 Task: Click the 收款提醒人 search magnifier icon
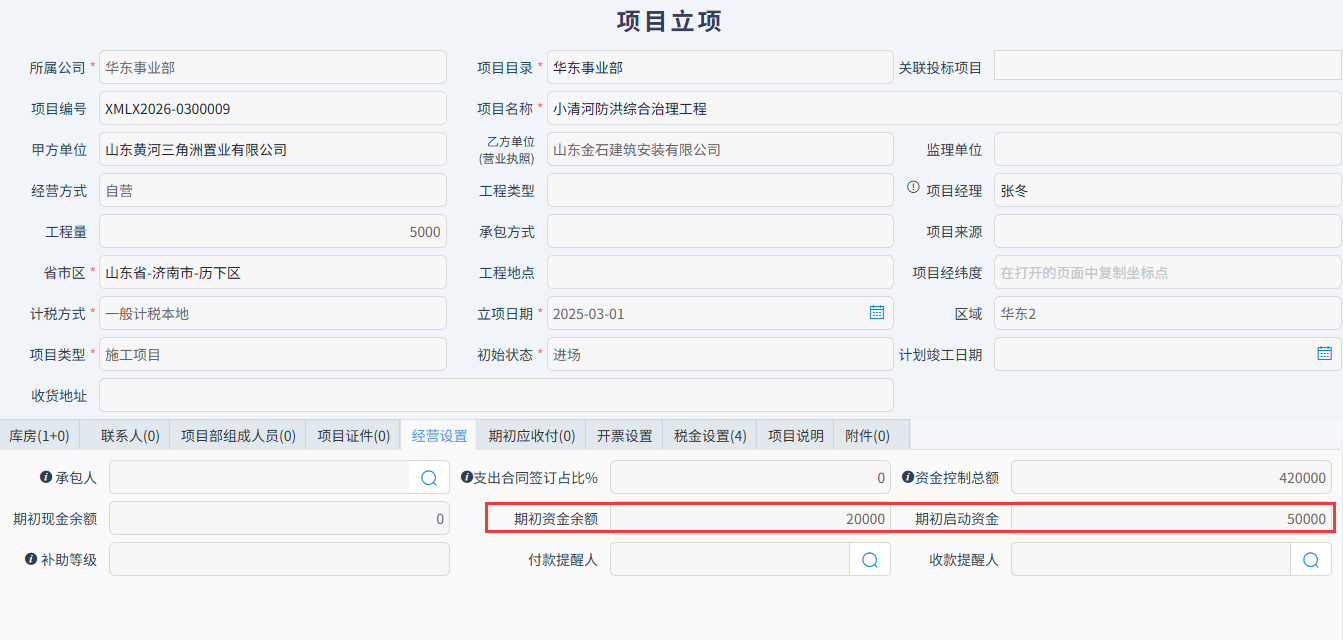[1311, 560]
